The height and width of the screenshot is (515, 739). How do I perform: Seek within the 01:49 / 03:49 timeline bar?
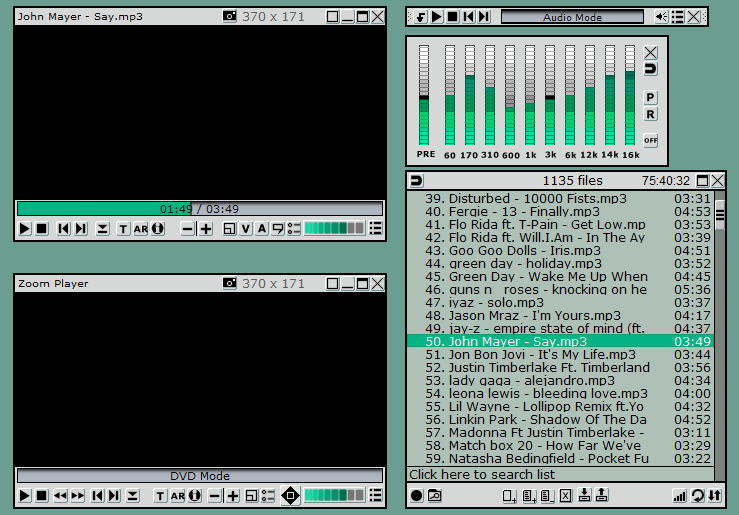coord(200,209)
